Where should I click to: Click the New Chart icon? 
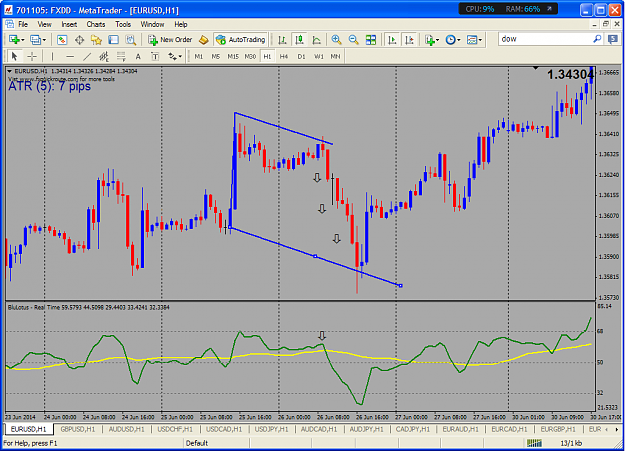pyautogui.click(x=14, y=39)
